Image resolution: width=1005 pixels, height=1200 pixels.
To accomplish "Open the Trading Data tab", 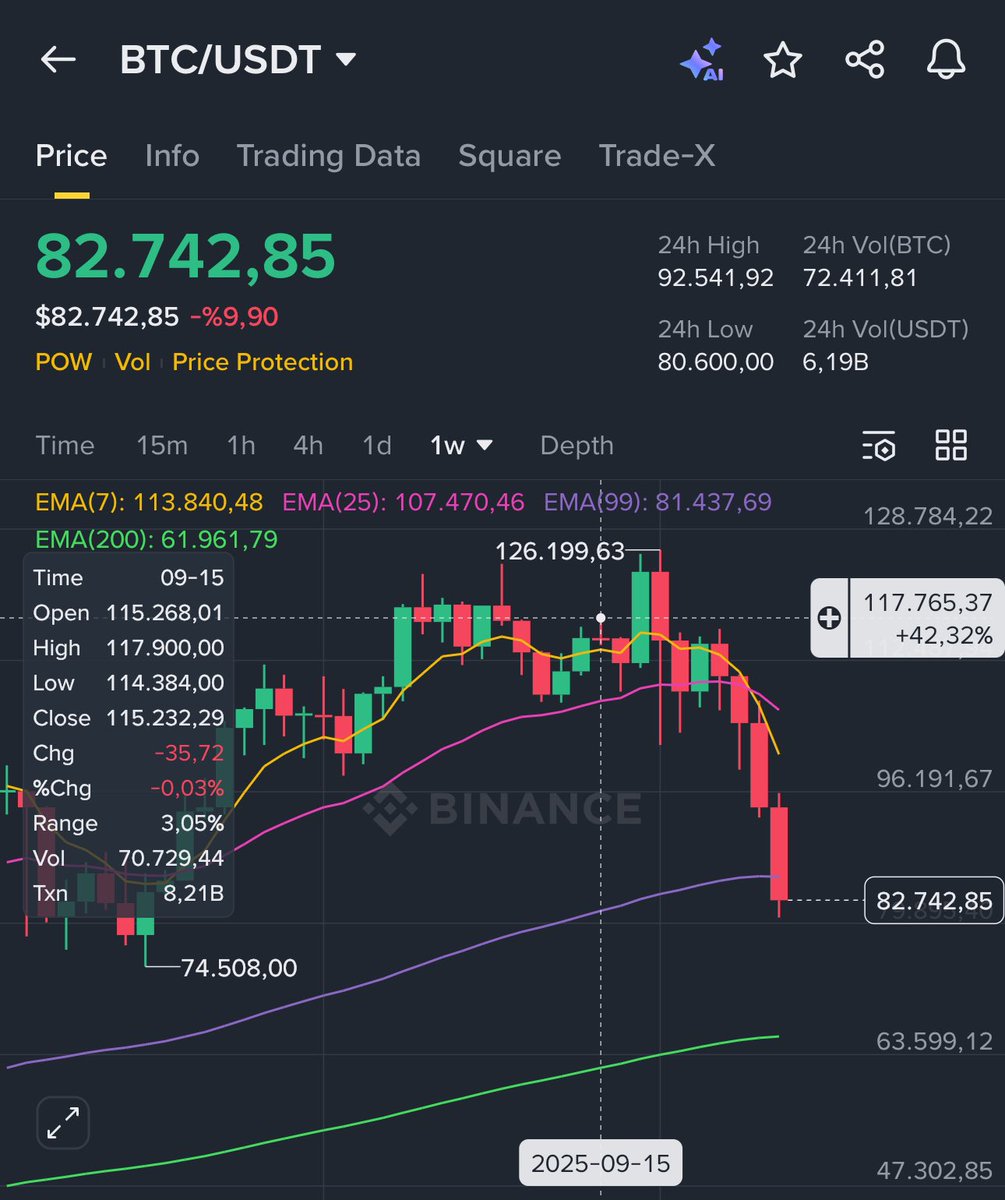I will [328, 156].
